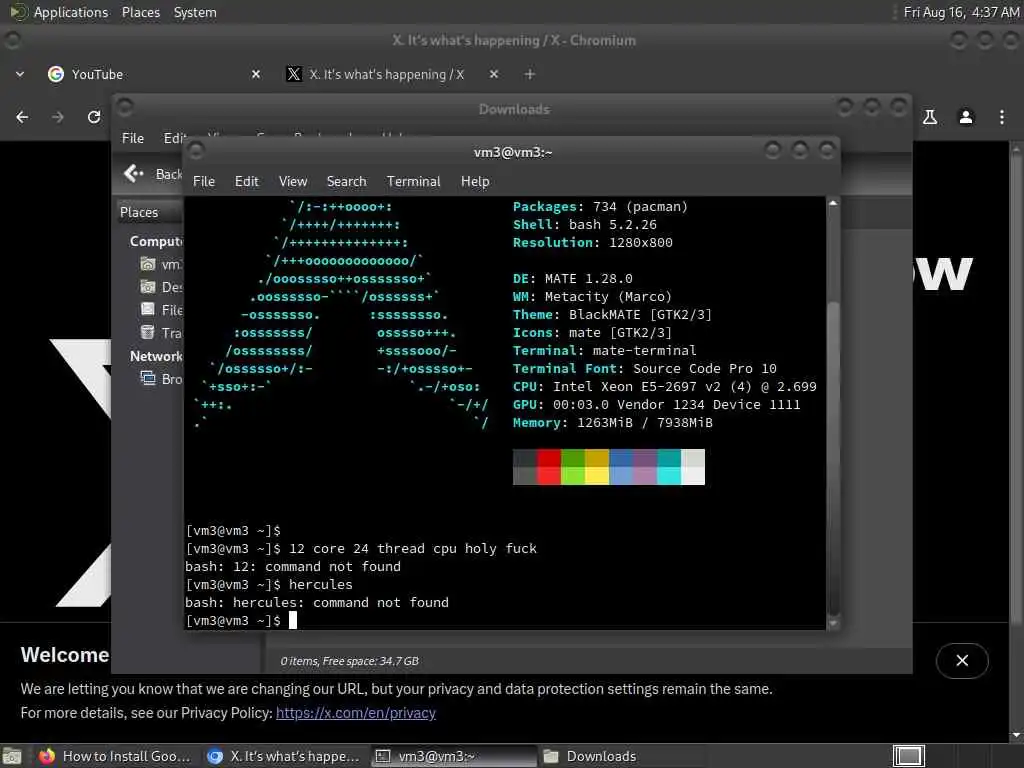Click 'bash: hercules: command not found' text
This screenshot has height=768, width=1024.
[x=317, y=602]
